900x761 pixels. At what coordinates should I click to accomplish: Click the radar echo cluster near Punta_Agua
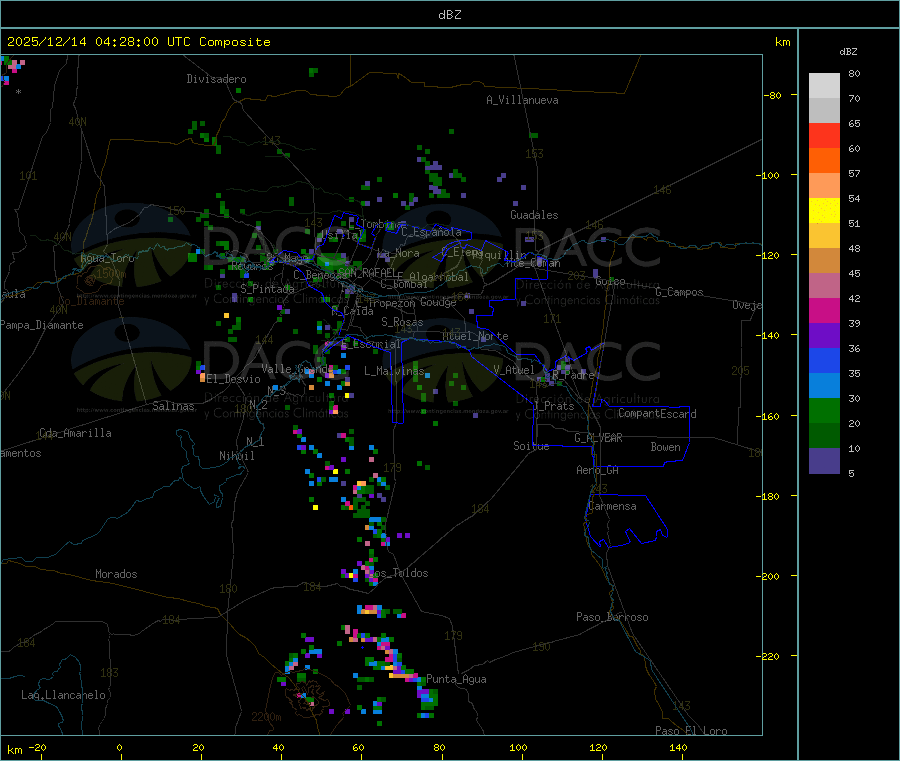click(427, 700)
